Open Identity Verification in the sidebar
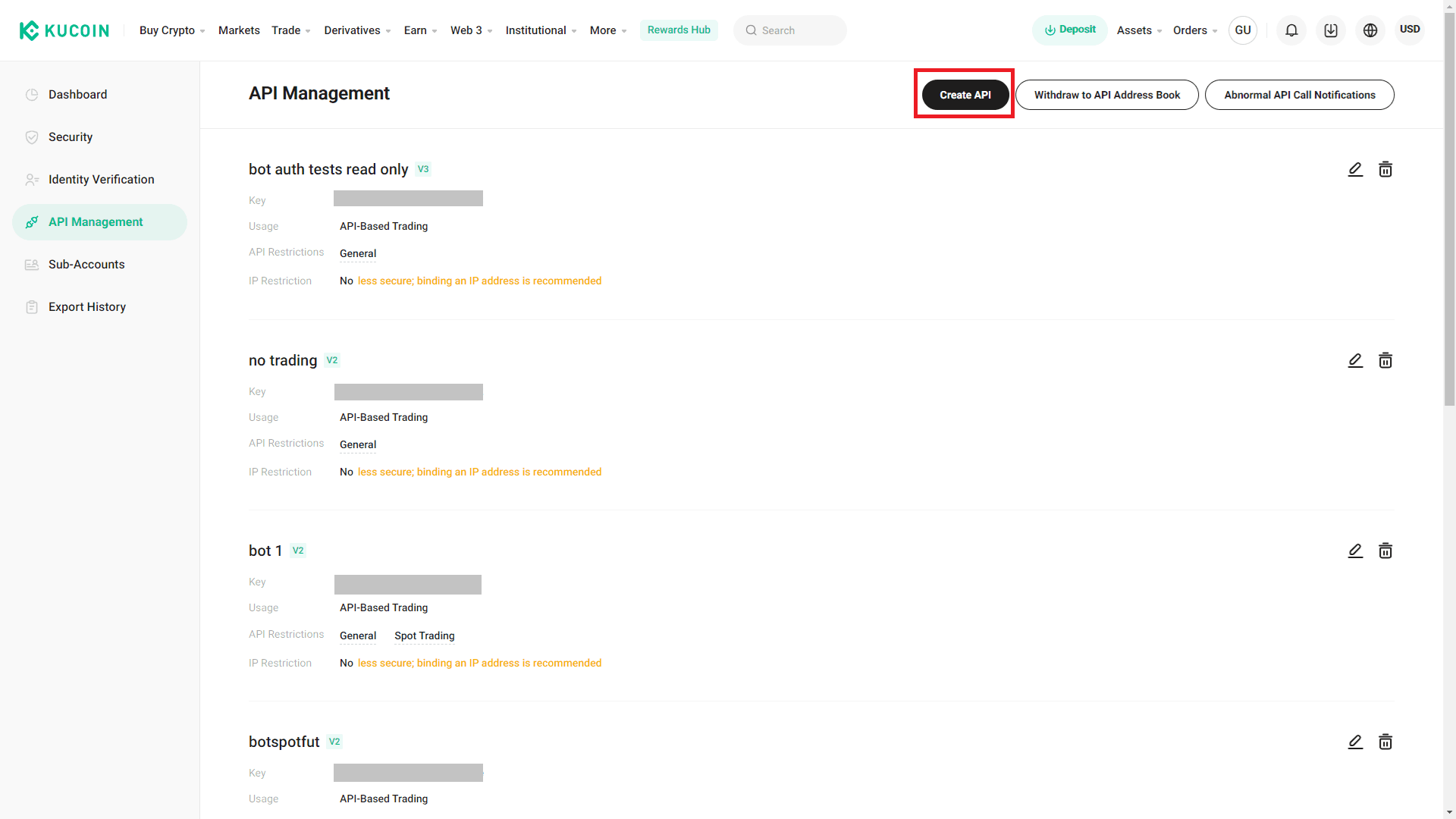This screenshot has width=1456, height=819. pyautogui.click(x=99, y=180)
